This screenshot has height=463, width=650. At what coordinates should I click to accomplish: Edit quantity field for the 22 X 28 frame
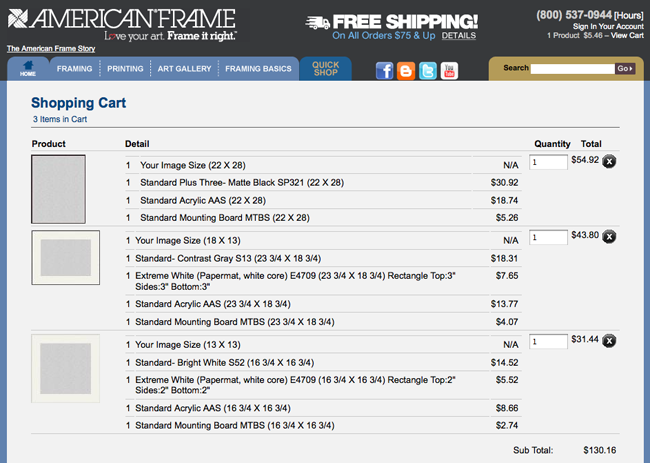coord(549,161)
